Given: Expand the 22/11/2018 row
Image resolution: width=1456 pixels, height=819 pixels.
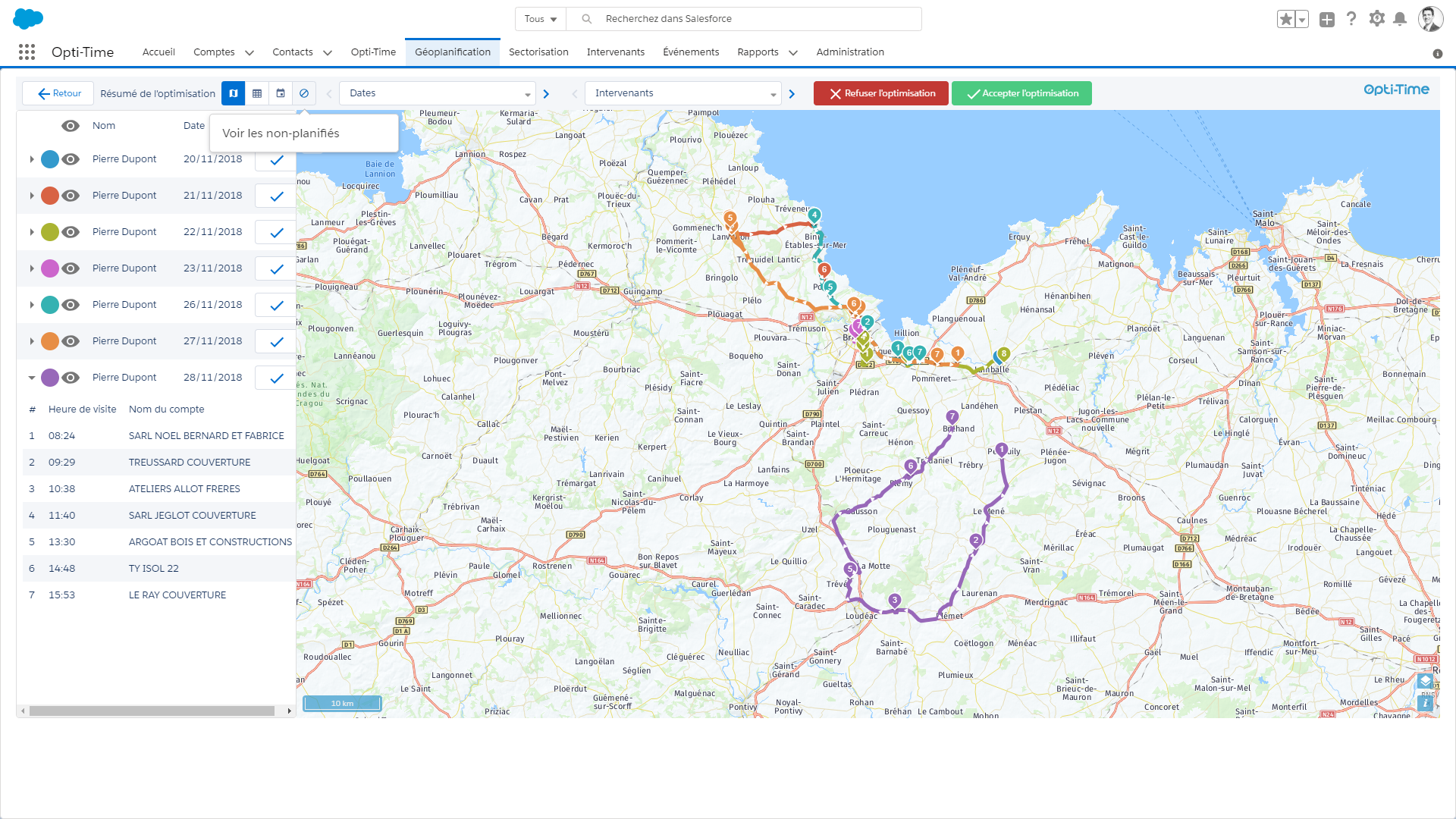Looking at the screenshot, I should coord(32,232).
